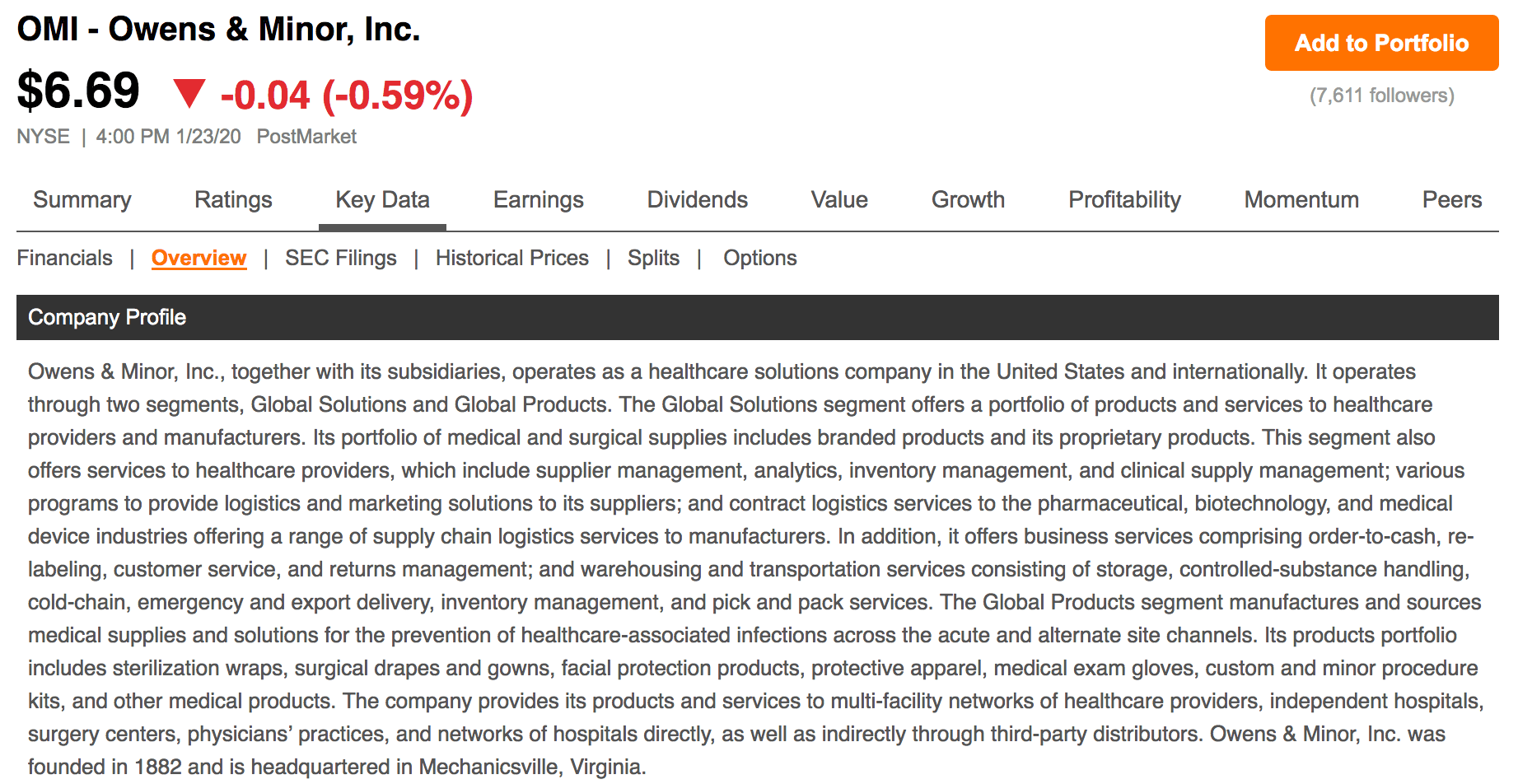Select the Key Data tab
Screen dimensions: 1532x784
[382, 199]
